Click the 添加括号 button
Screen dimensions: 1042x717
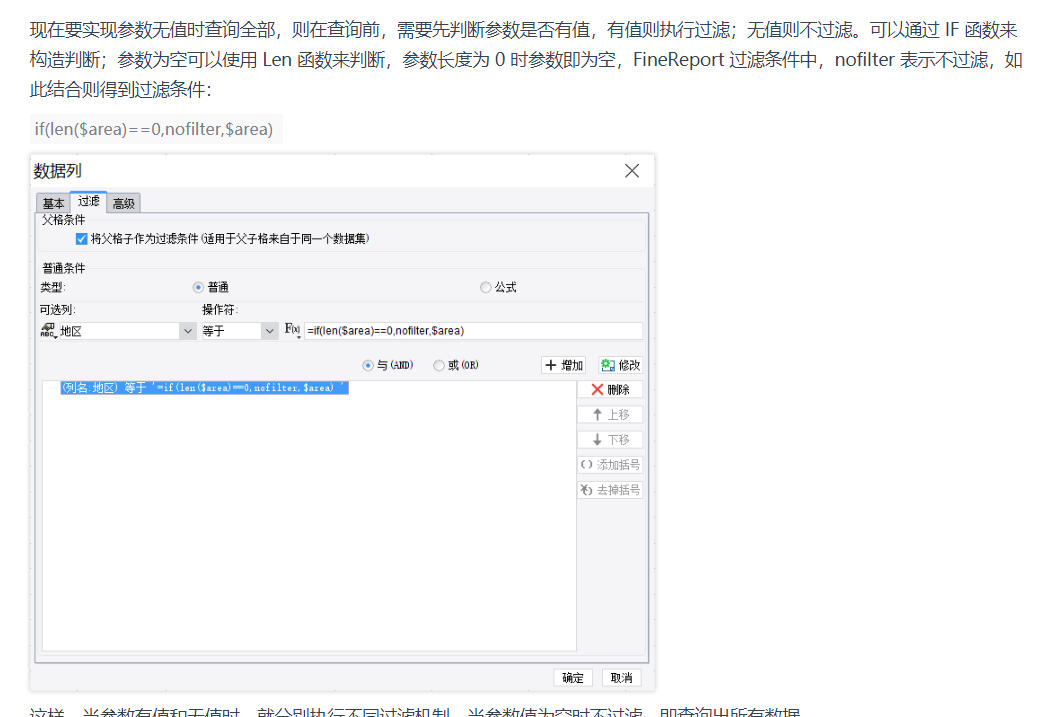click(x=610, y=464)
